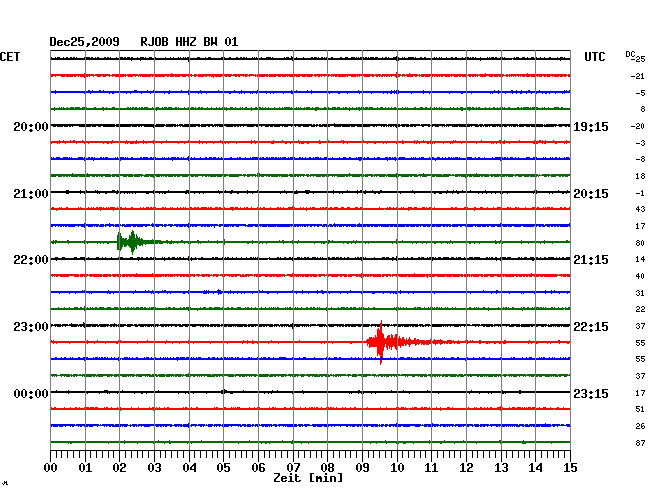Image resolution: width=650 pixels, height=494 pixels.
Task: Click the DC offset value "31"
Action: click(640, 293)
